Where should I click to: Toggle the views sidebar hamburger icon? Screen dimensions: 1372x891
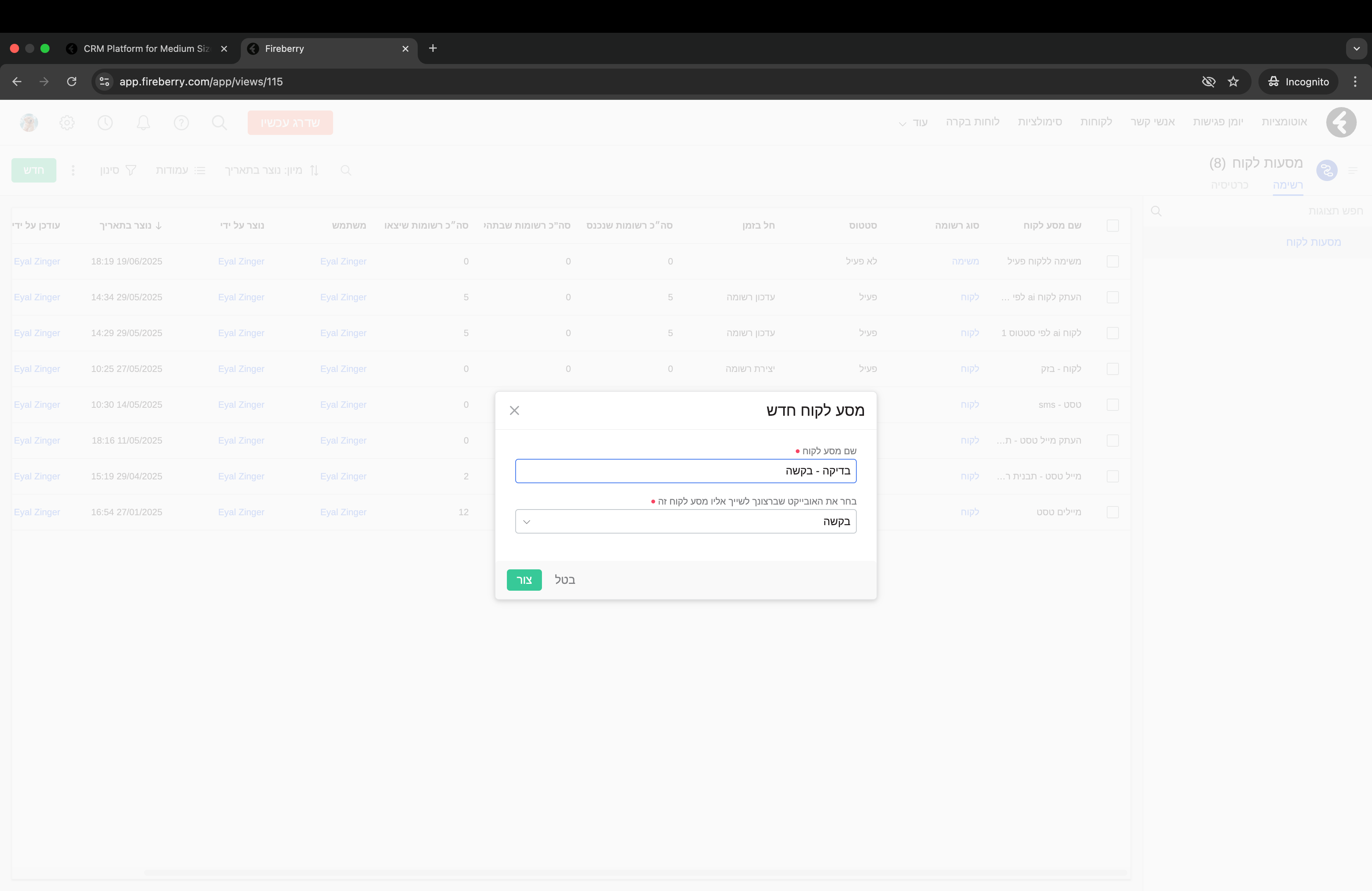[1353, 170]
